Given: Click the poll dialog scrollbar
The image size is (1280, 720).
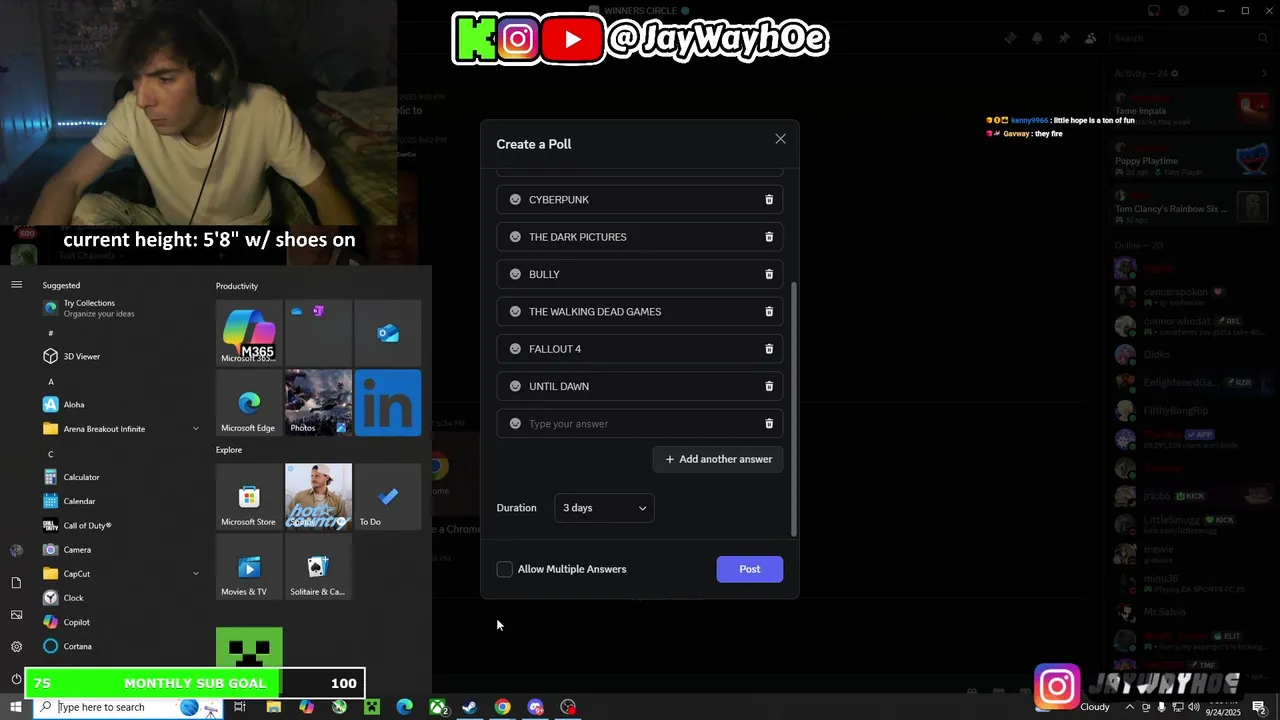Looking at the screenshot, I should (794, 408).
